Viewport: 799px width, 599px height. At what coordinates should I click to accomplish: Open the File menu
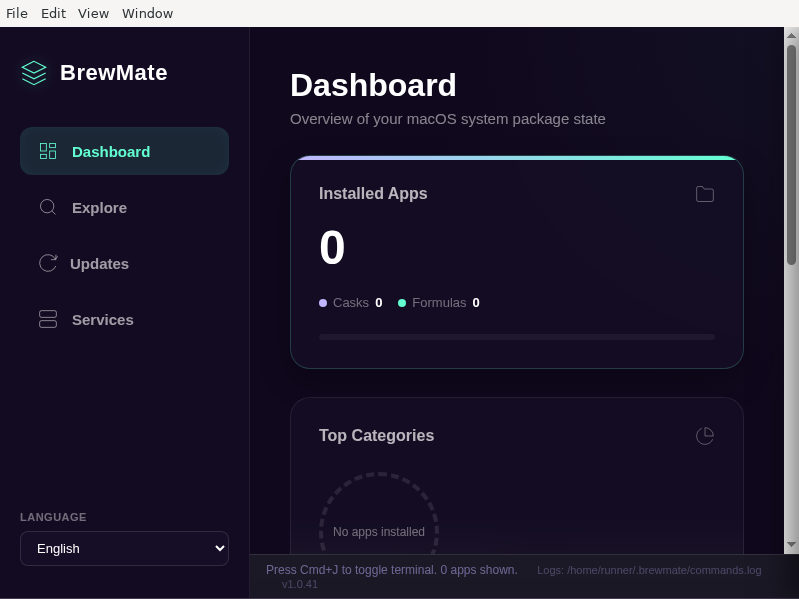click(x=17, y=13)
